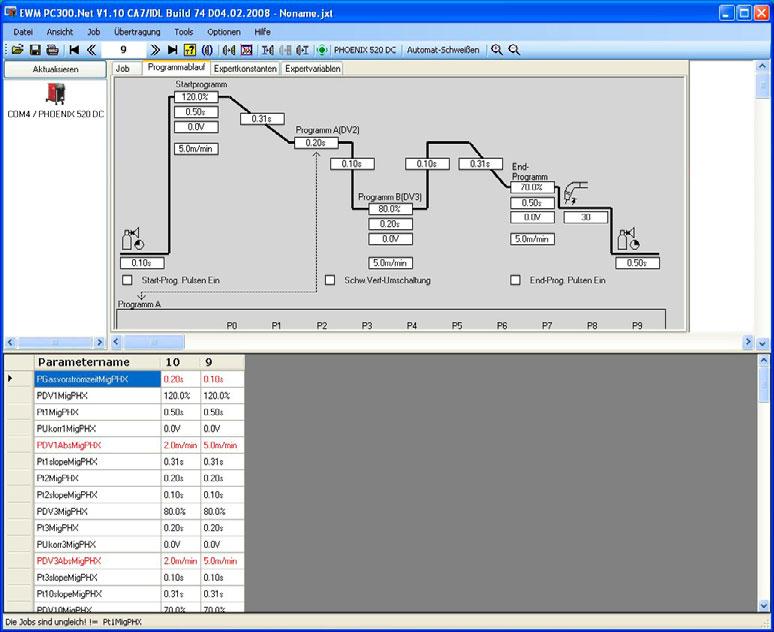Click parameter table scroll-down arrow
This screenshot has height=632, width=774.
click(x=763, y=606)
